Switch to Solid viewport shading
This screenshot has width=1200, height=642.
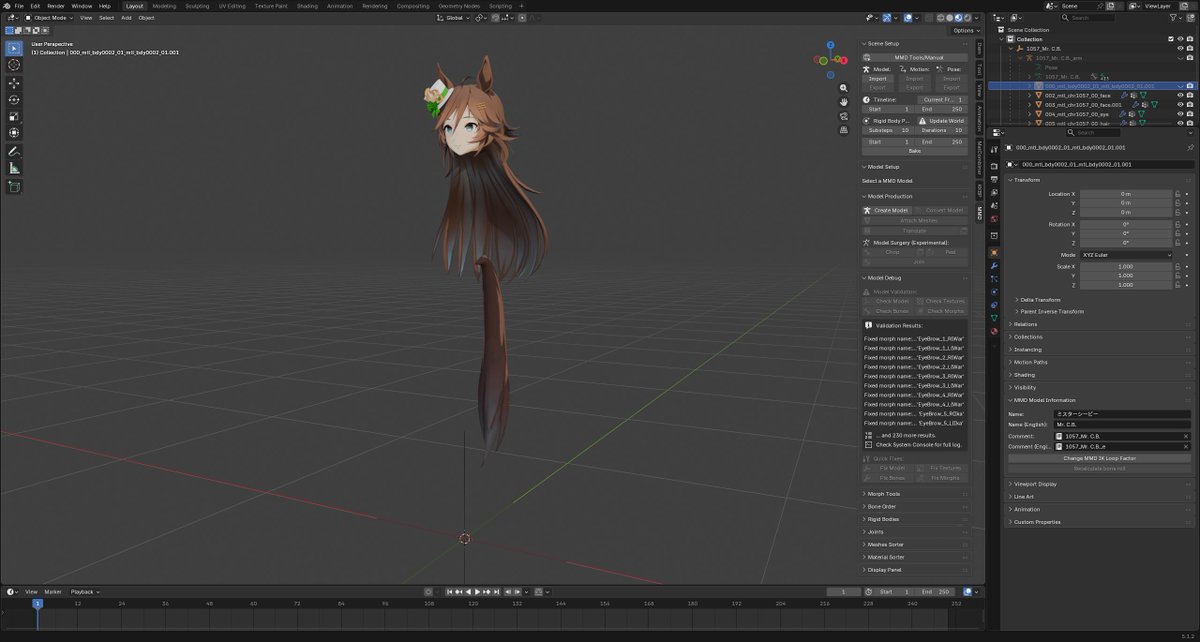(947, 18)
